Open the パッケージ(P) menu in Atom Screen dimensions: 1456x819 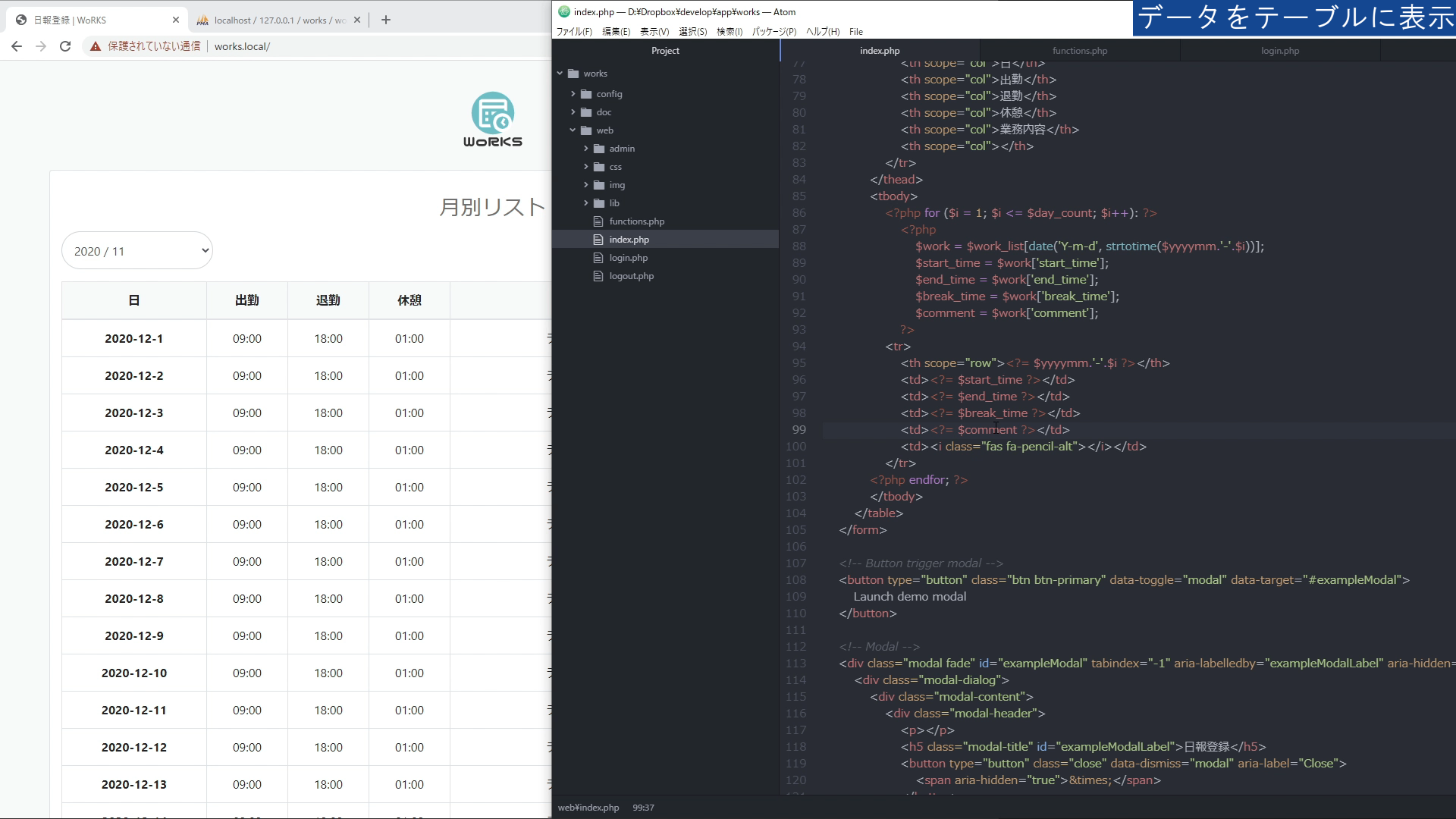click(774, 32)
